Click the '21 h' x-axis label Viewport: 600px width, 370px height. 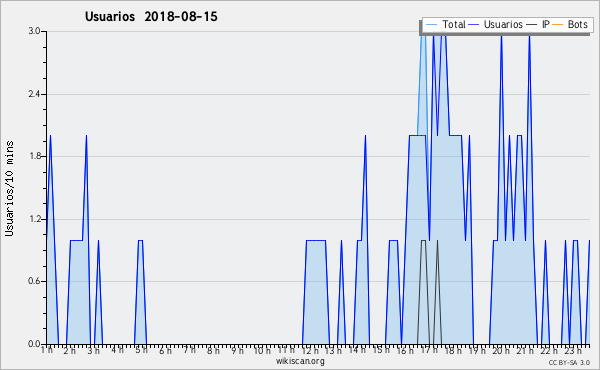tap(525, 350)
